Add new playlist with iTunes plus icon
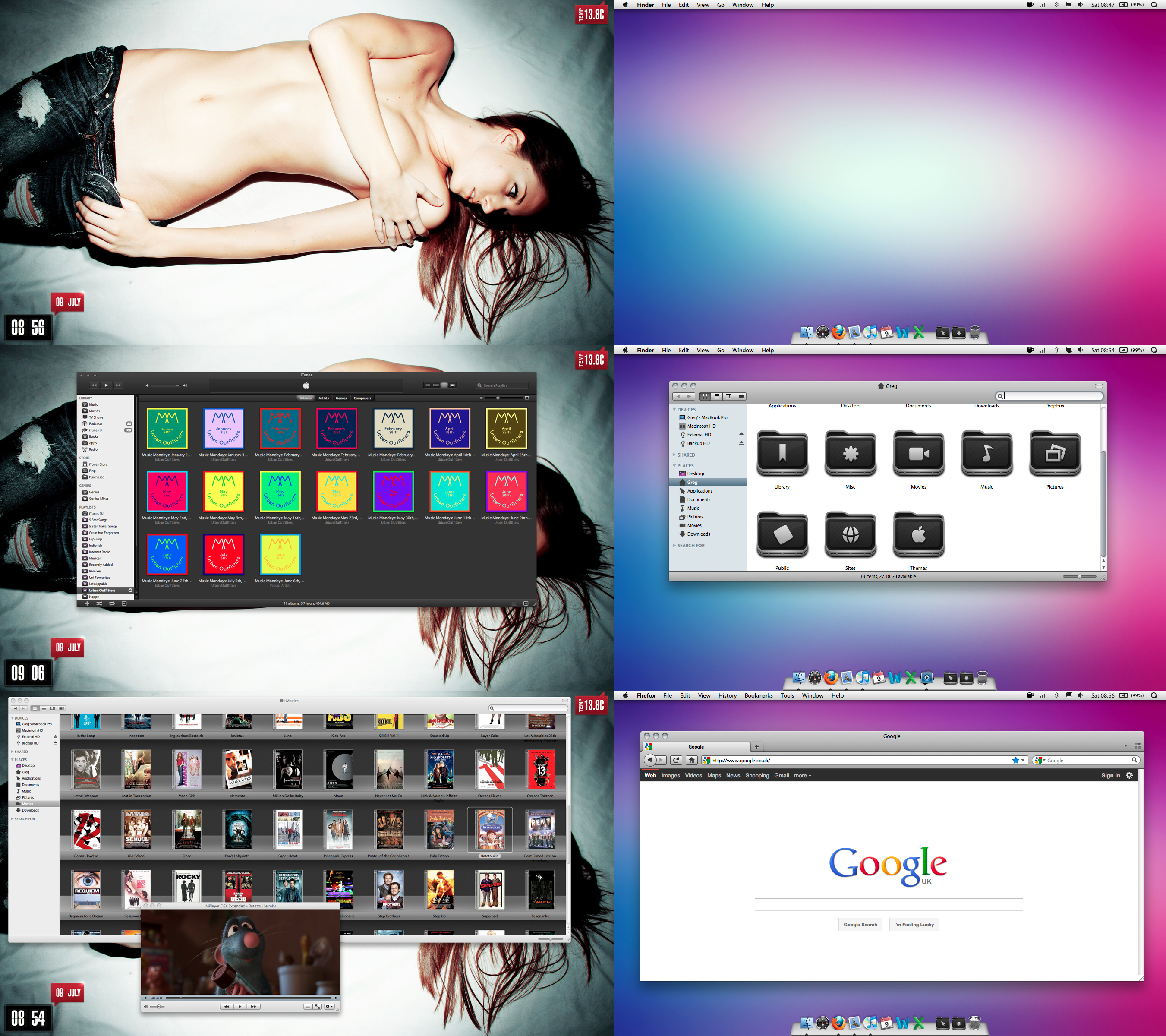The height and width of the screenshot is (1036, 1166). click(87, 603)
